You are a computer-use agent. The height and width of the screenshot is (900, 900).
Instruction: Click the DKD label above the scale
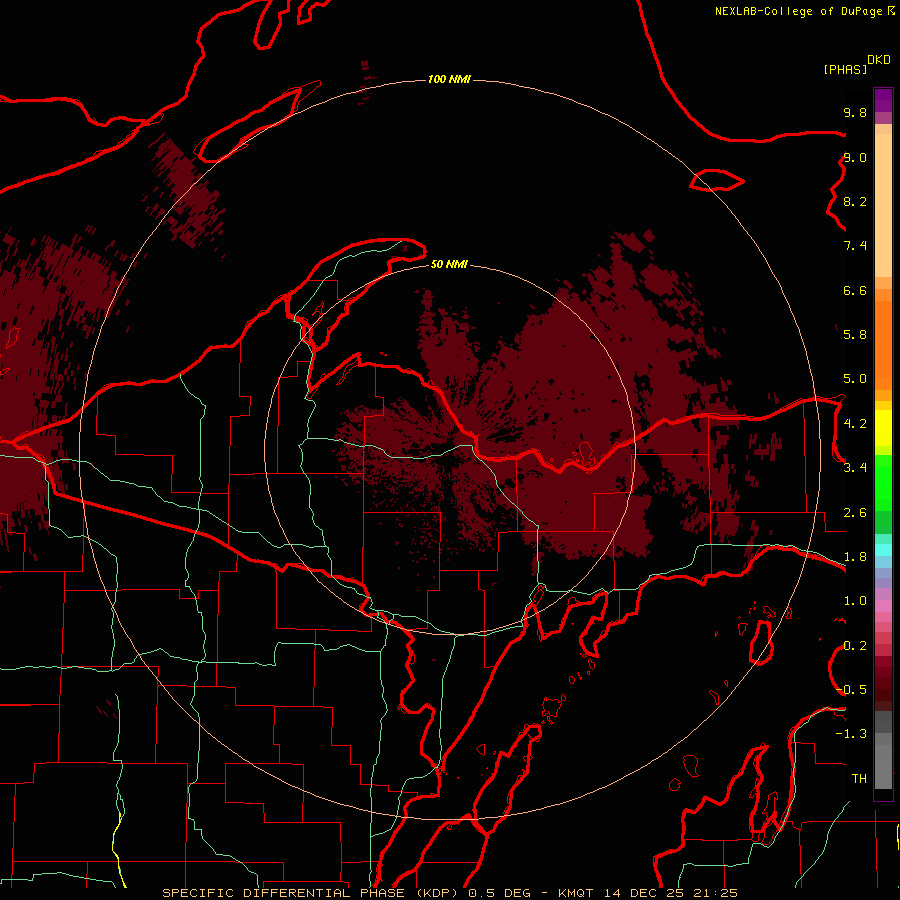879,60
